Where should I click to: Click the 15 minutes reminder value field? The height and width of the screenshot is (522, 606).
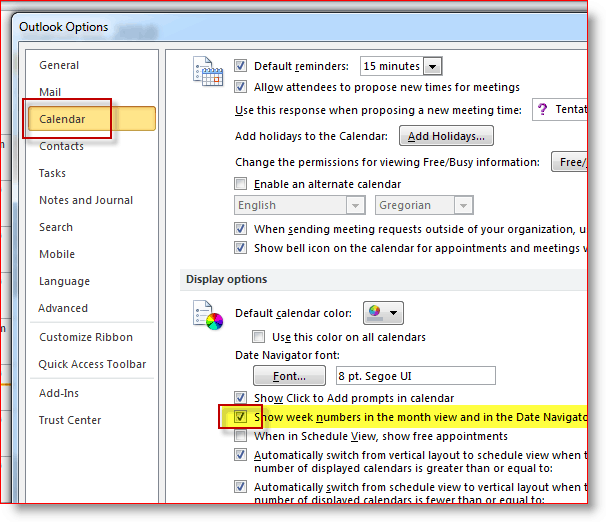coord(392,66)
